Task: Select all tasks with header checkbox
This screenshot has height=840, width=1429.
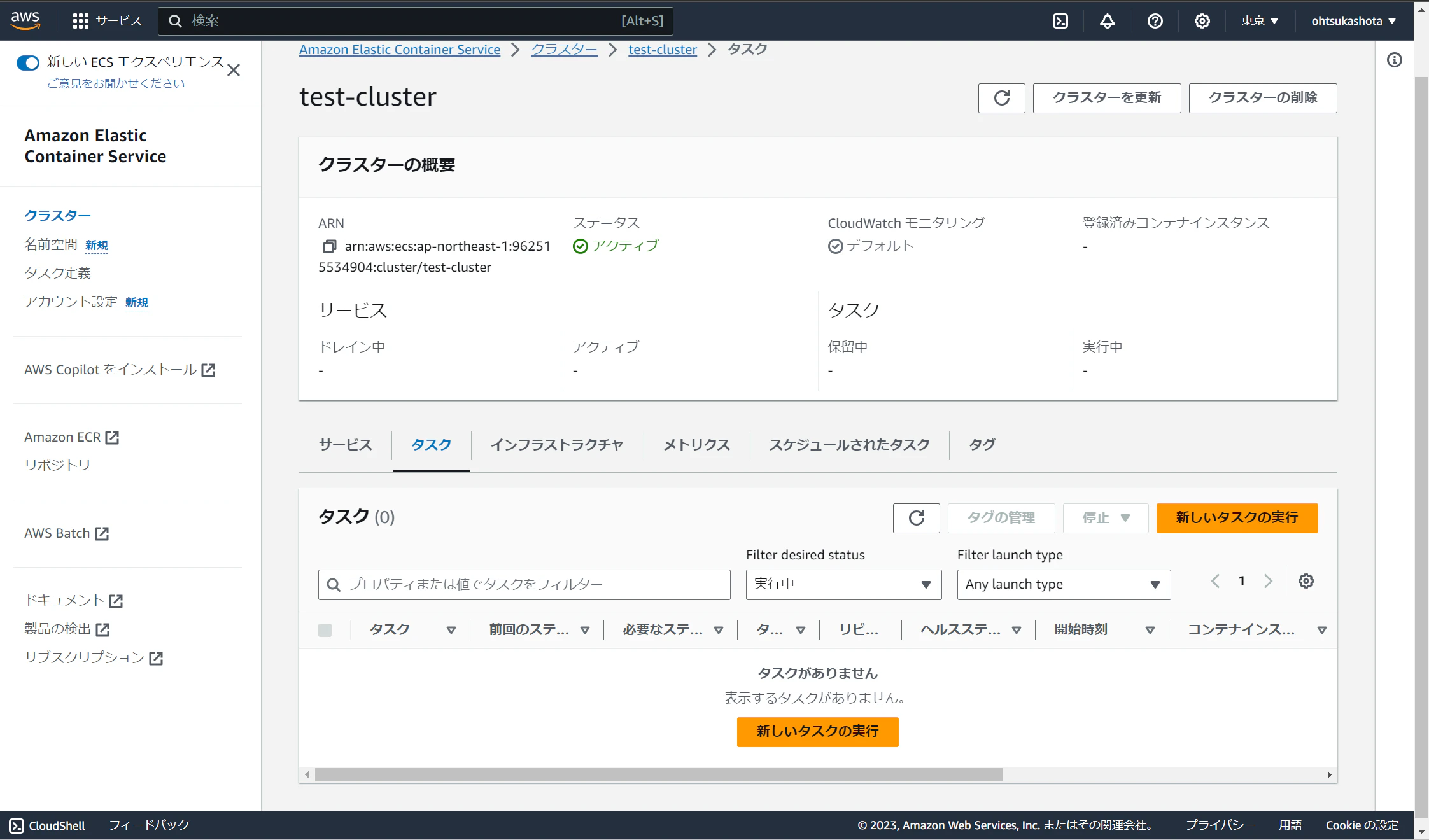Action: 325,630
